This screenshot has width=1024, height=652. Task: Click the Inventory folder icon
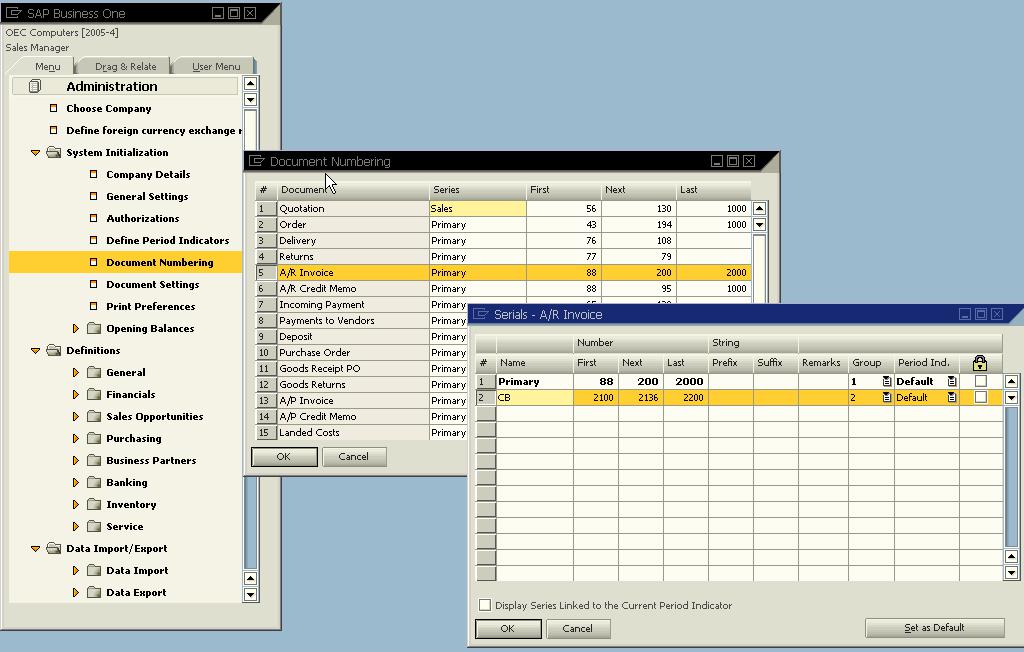click(x=94, y=504)
